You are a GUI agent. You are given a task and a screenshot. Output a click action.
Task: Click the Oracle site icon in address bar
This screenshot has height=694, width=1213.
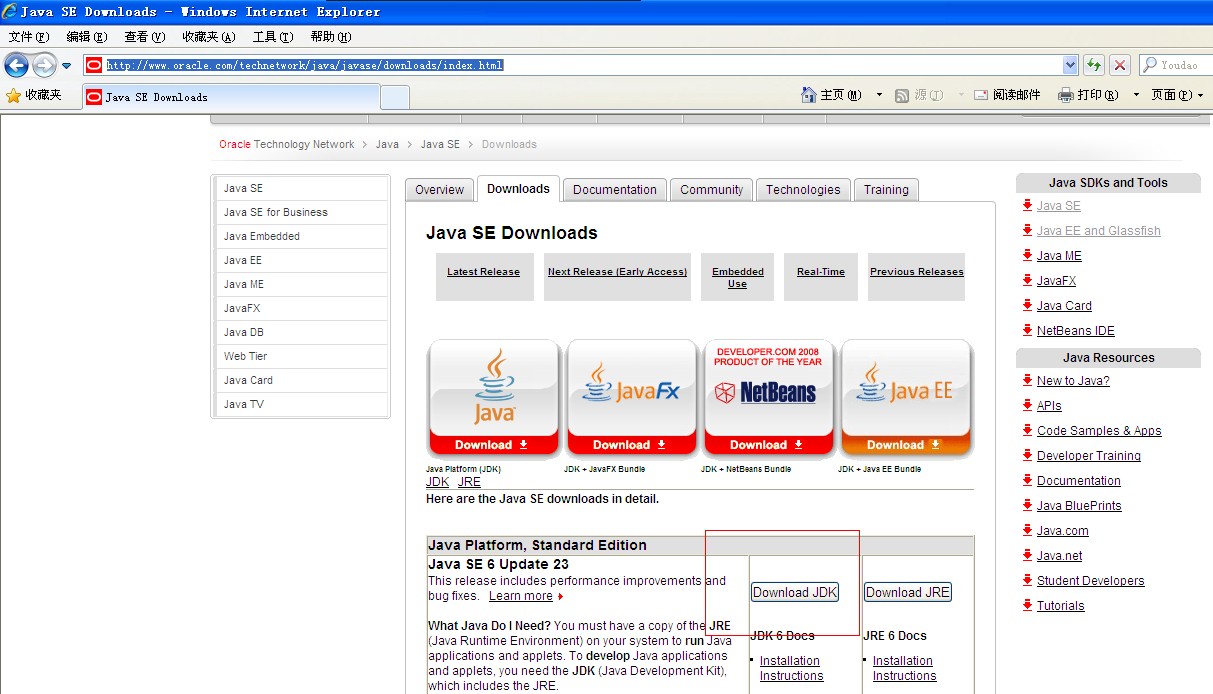[x=94, y=66]
